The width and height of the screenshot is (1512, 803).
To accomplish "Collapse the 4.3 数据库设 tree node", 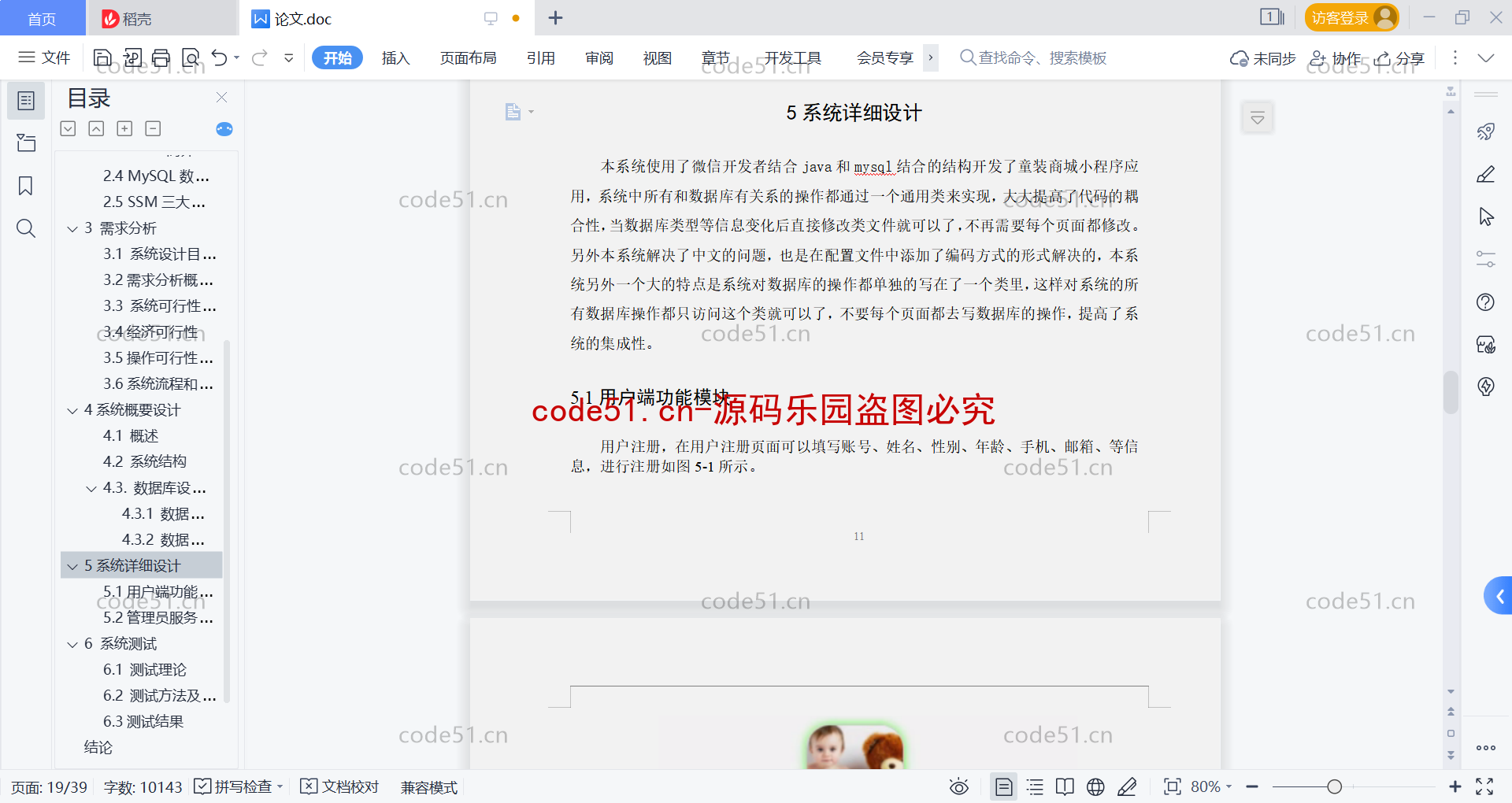I will click(x=91, y=489).
